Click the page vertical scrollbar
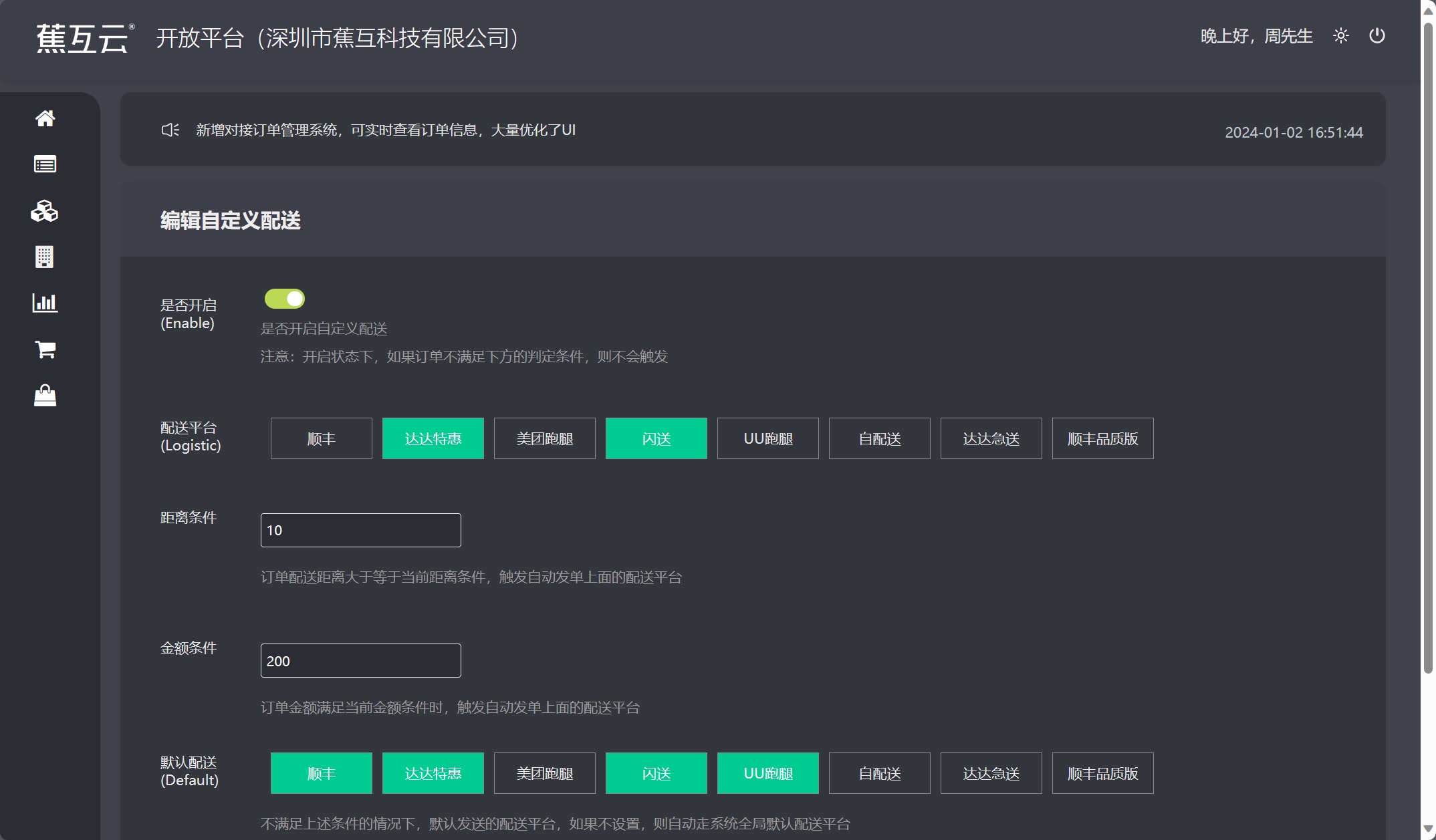Viewport: 1436px width, 840px height. point(1428,347)
